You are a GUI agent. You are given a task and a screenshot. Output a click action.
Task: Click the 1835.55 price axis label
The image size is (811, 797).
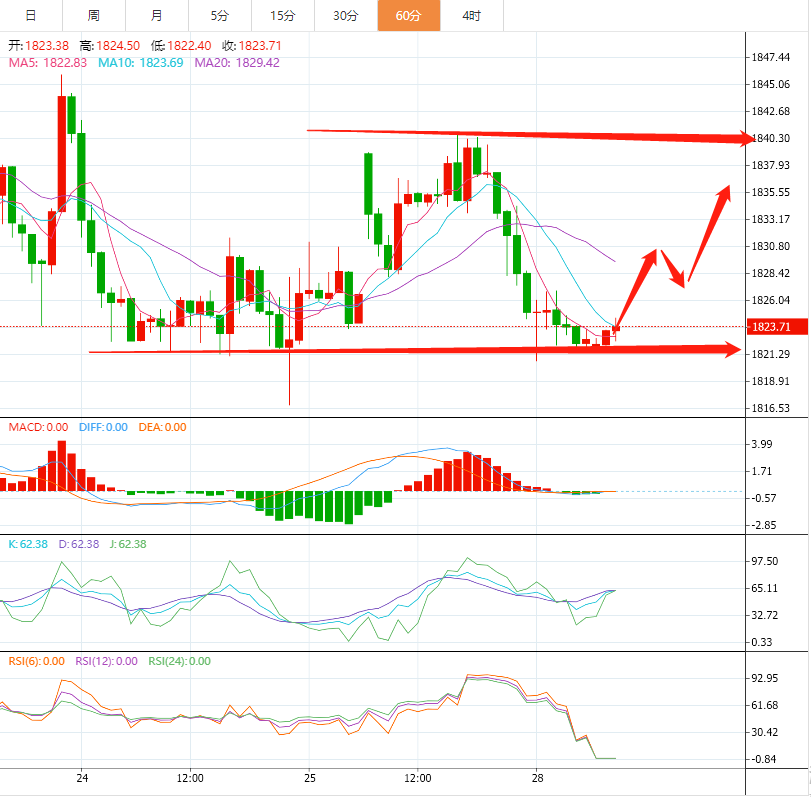[x=771, y=192]
